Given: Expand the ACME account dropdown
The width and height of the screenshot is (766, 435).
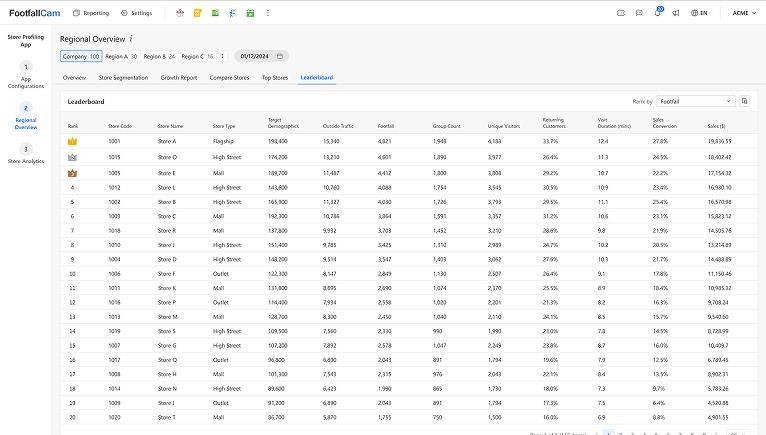Looking at the screenshot, I should point(744,13).
